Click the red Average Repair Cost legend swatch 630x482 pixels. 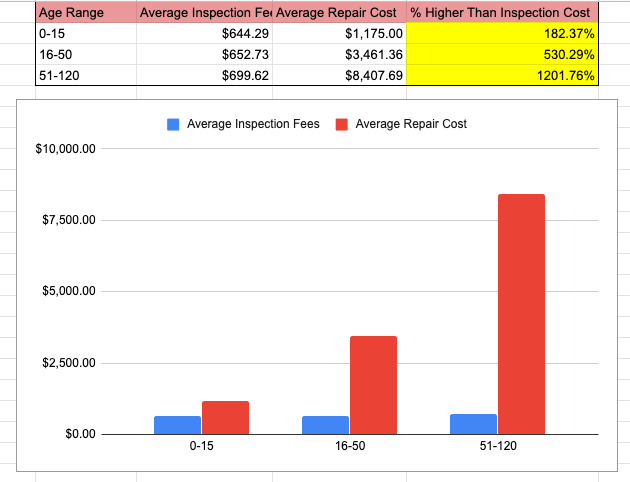pyautogui.click(x=341, y=124)
